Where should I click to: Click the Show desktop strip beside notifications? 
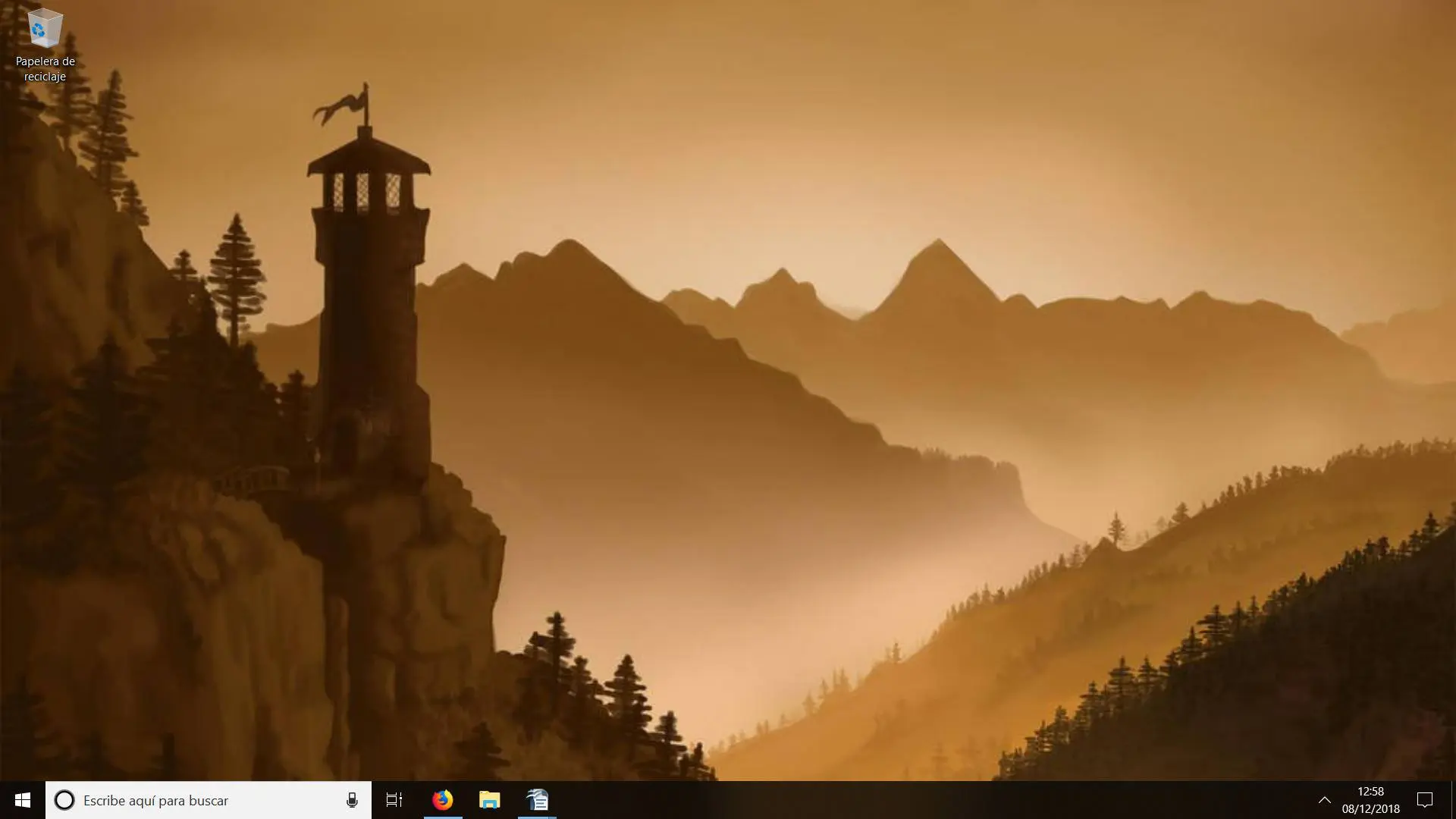[1453, 800]
